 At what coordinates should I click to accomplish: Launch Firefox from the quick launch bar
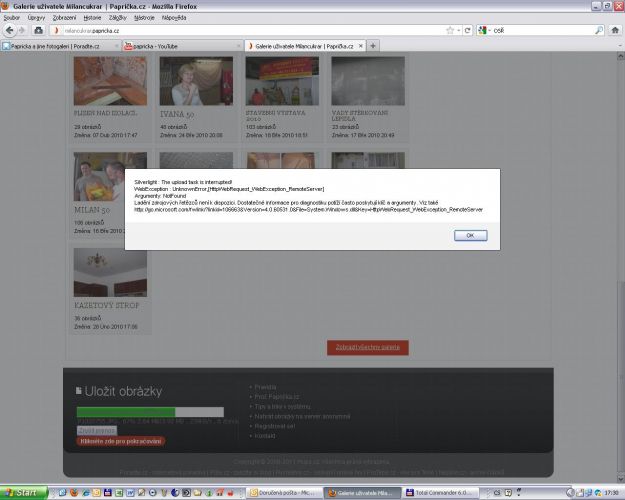point(74,493)
